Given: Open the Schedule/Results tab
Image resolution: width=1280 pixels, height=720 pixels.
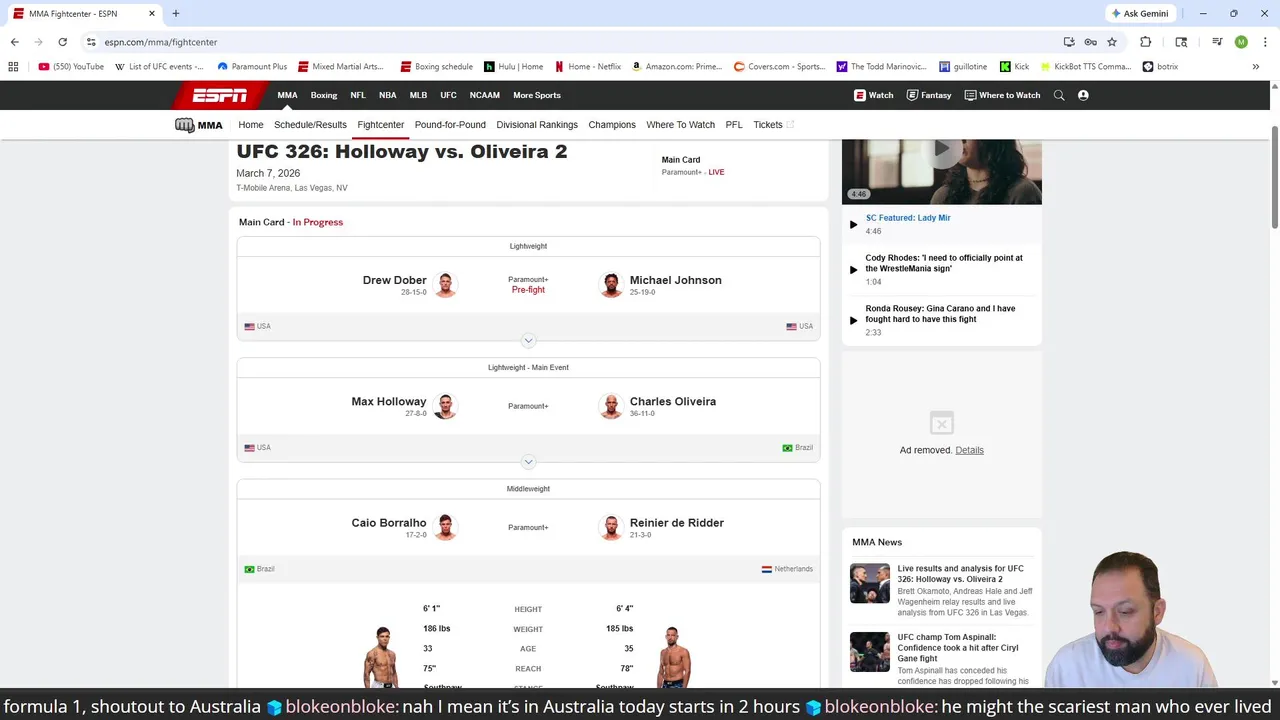Looking at the screenshot, I should (x=310, y=125).
